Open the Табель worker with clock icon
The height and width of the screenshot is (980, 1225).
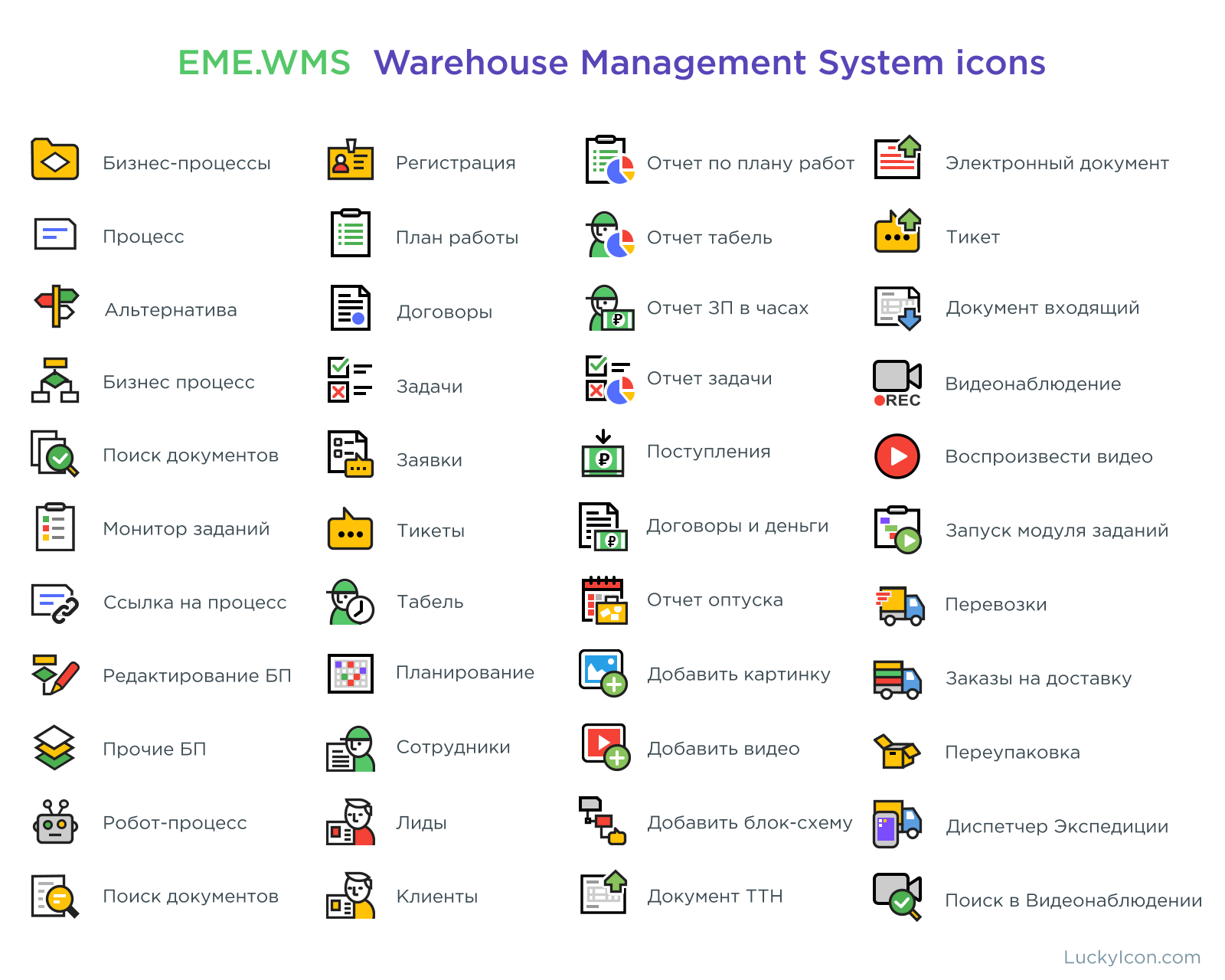pyautogui.click(x=351, y=602)
